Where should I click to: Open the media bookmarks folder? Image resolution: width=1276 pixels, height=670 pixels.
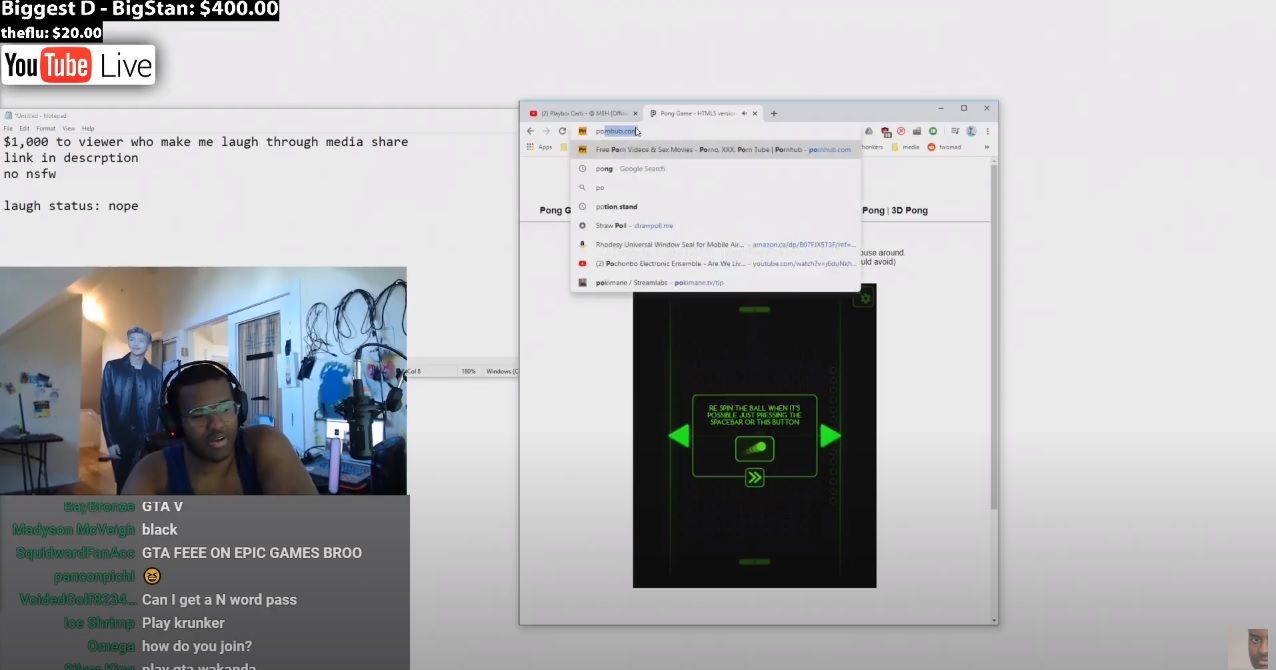(905, 147)
